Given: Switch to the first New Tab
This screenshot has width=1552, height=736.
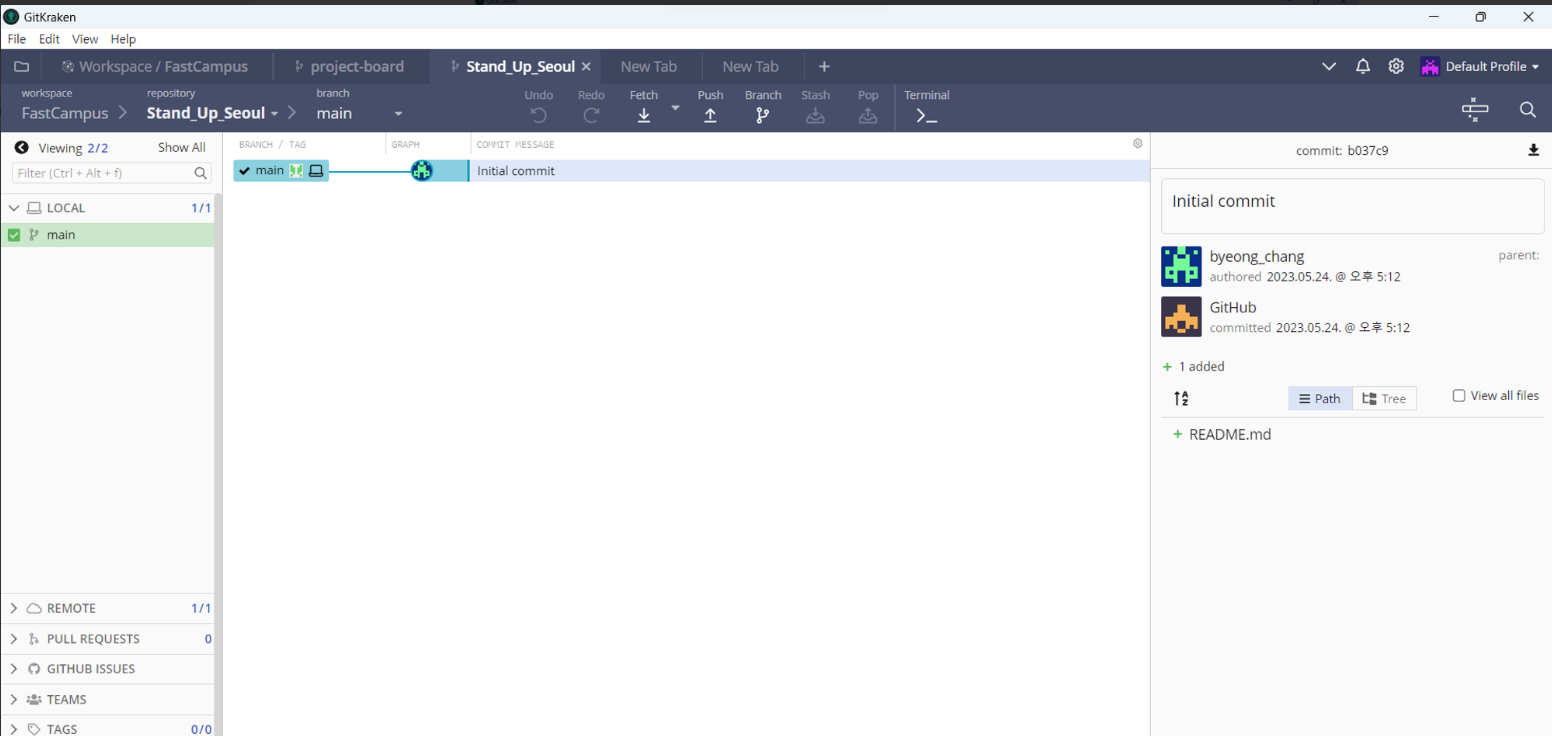Looking at the screenshot, I should tap(649, 67).
